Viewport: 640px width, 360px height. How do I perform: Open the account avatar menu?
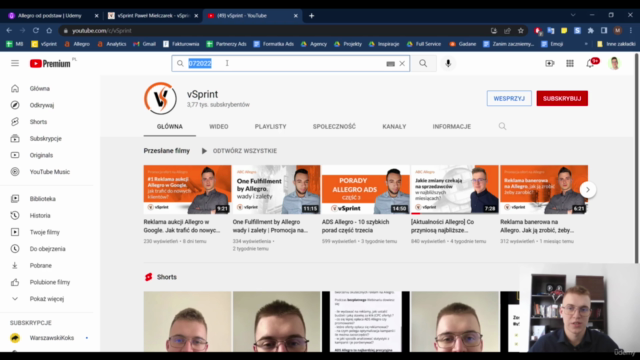coord(614,63)
